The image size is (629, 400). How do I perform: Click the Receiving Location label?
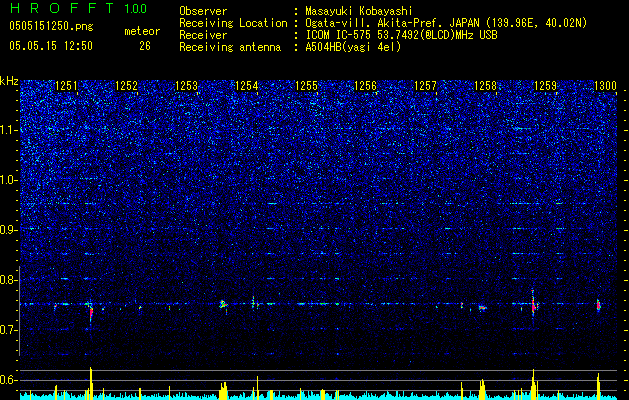pyautogui.click(x=233, y=23)
